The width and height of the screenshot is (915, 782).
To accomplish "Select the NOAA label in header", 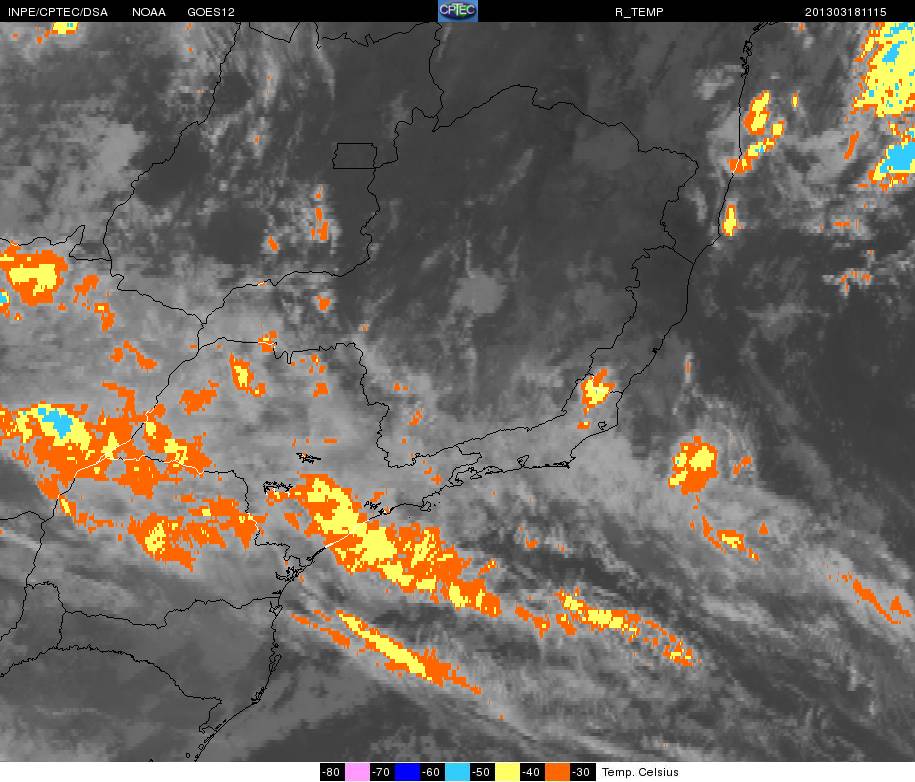I will point(149,12).
